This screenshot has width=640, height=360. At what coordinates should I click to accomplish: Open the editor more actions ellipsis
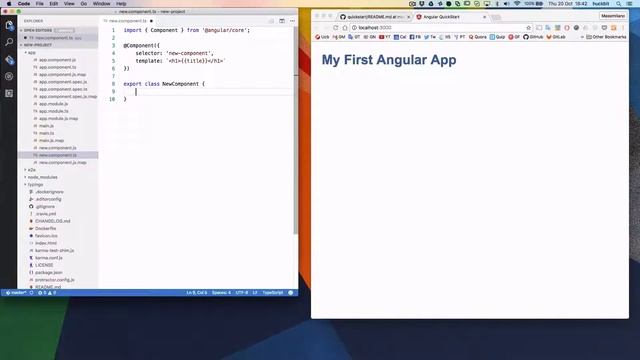point(292,21)
